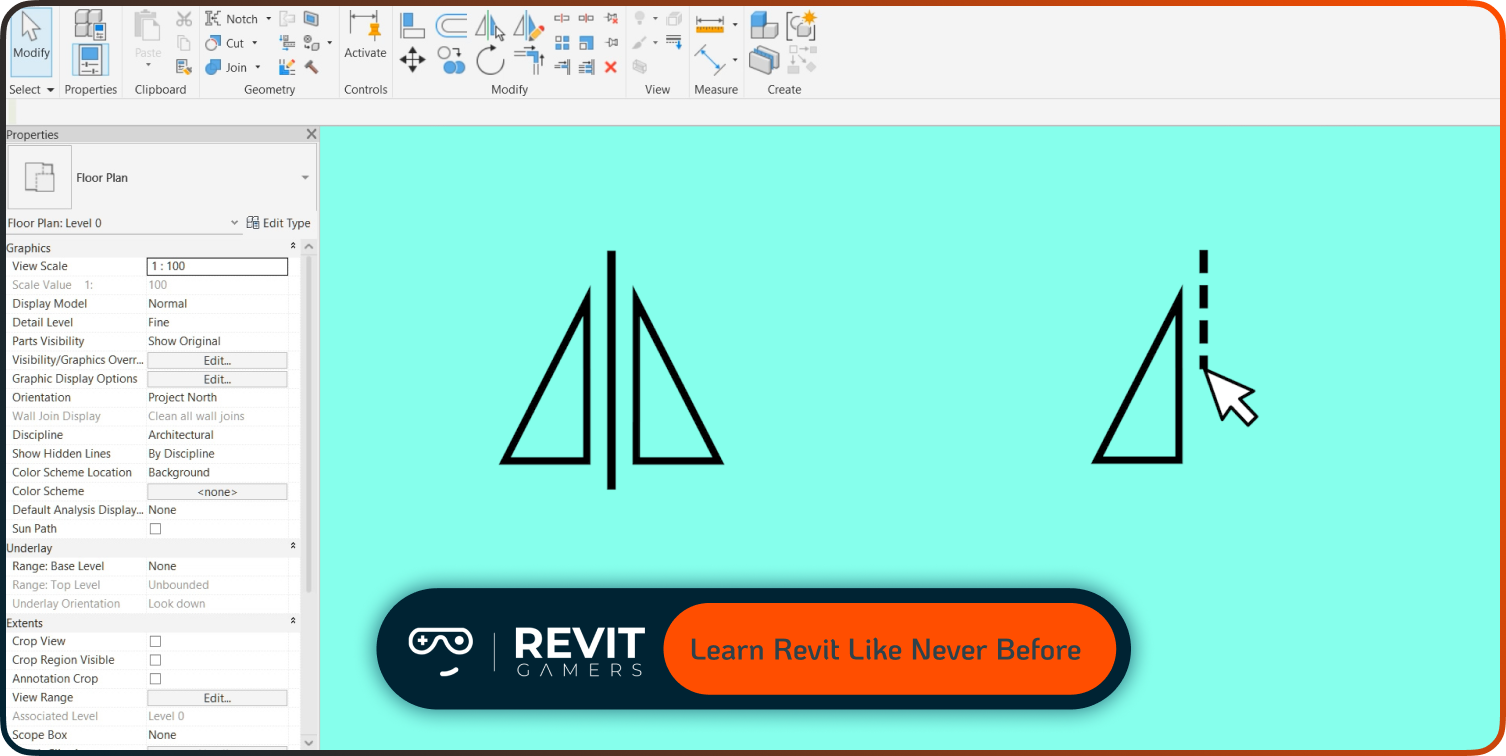Viewport: 1506px width, 756px height.
Task: Choose Mirror - Draw Axis tool
Action: pyautogui.click(x=528, y=25)
